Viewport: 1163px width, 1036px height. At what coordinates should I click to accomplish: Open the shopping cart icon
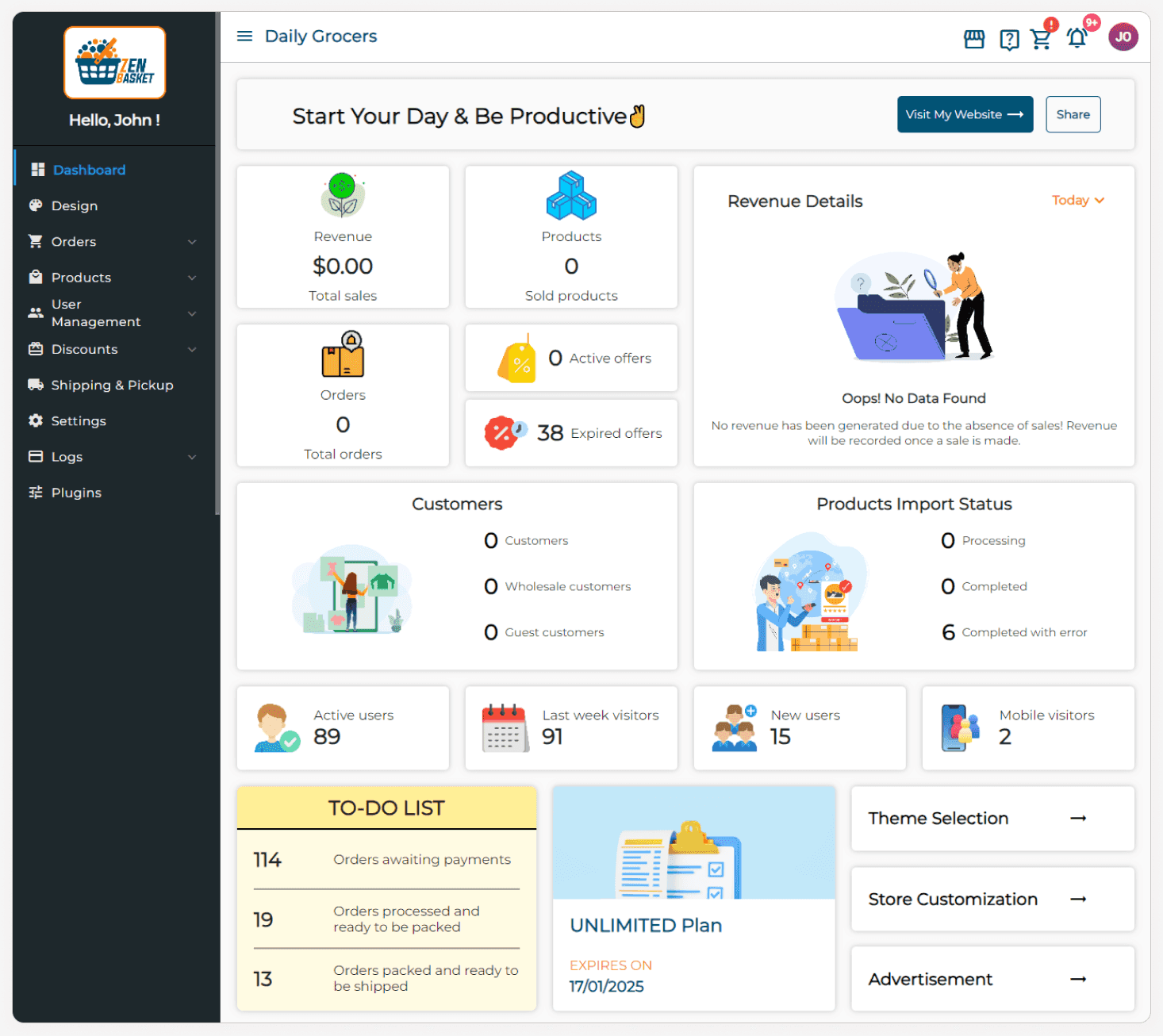(x=1041, y=39)
